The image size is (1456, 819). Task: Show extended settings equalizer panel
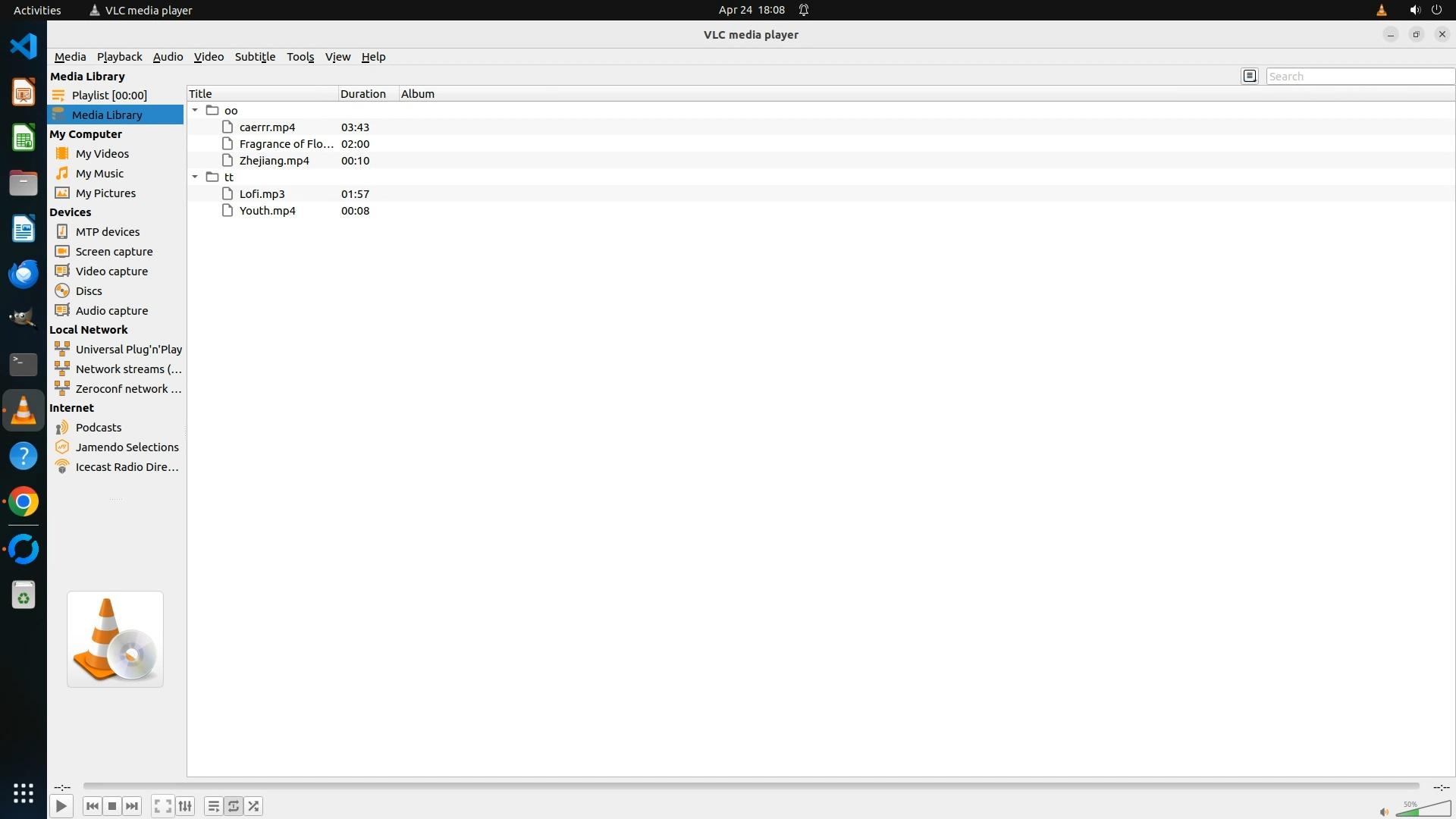(185, 806)
